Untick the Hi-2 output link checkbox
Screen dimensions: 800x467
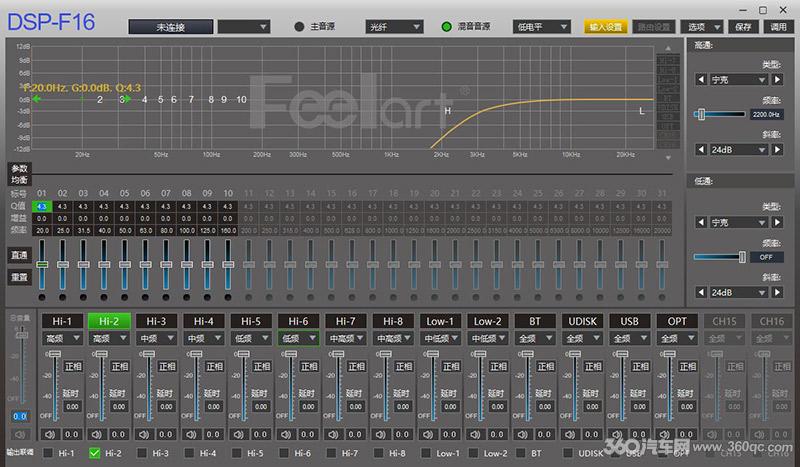[x=94, y=453]
